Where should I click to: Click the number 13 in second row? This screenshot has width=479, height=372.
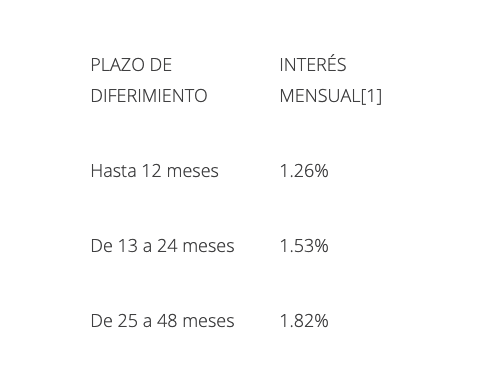pyautogui.click(x=128, y=246)
